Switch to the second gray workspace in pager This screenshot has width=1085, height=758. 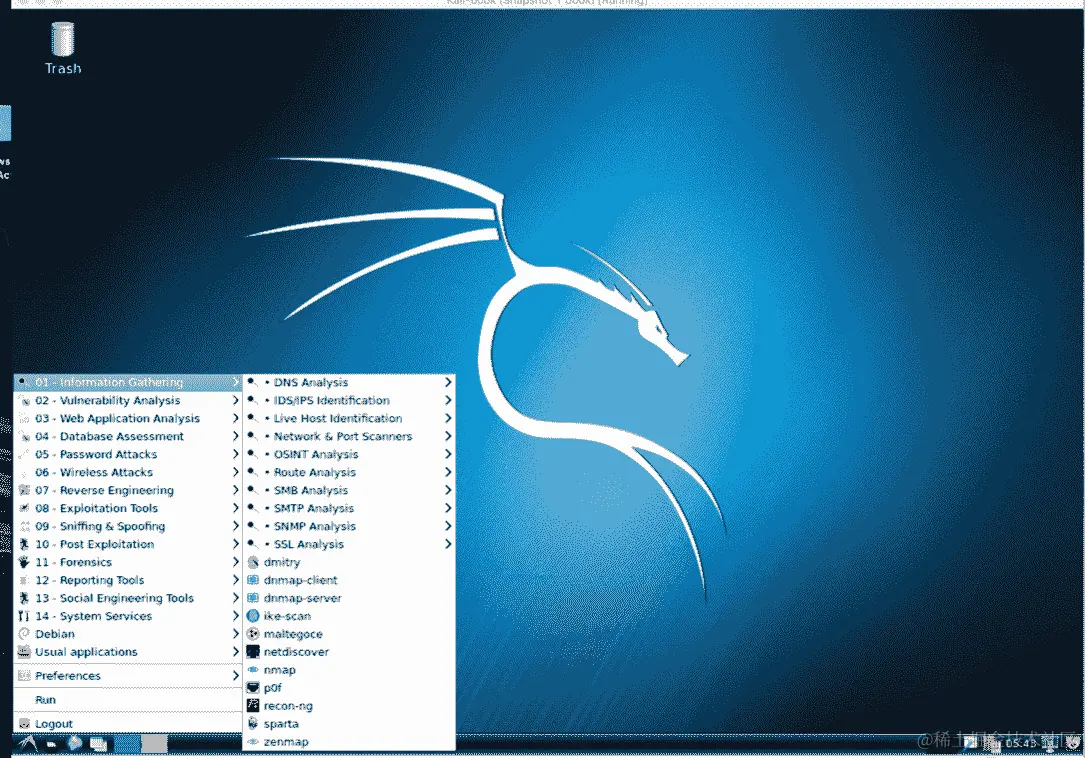click(154, 744)
